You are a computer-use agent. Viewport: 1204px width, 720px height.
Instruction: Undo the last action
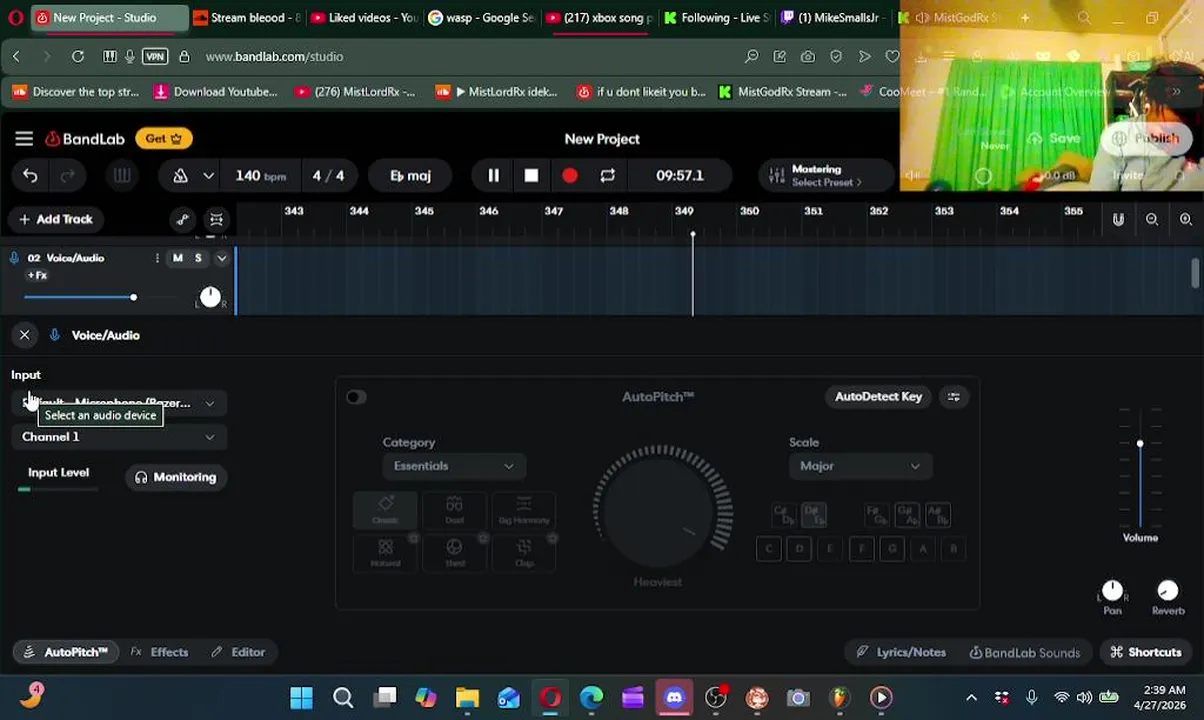[30, 176]
